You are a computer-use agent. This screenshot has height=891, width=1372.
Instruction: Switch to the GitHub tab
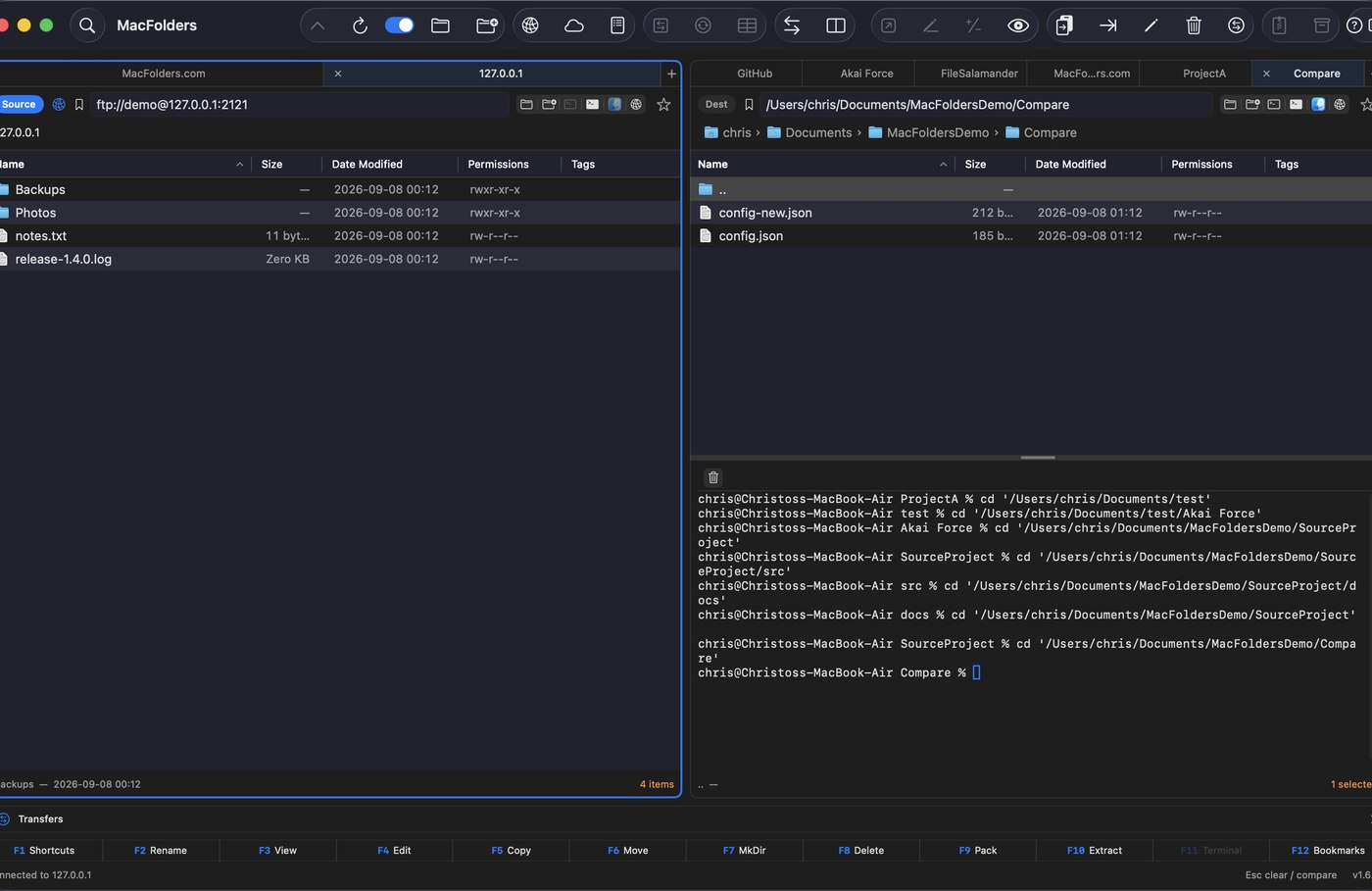point(755,74)
